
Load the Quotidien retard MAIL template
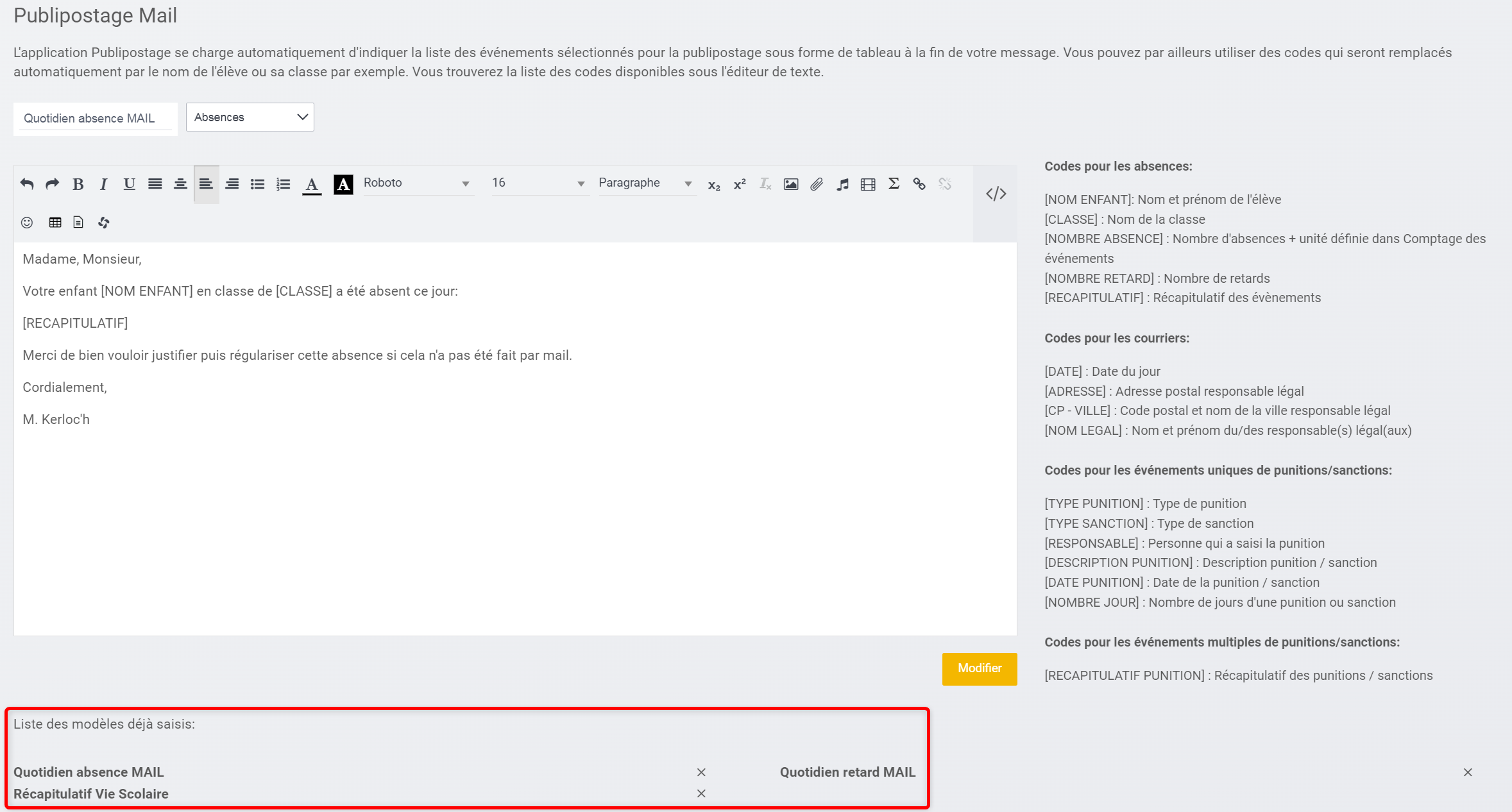(x=847, y=772)
